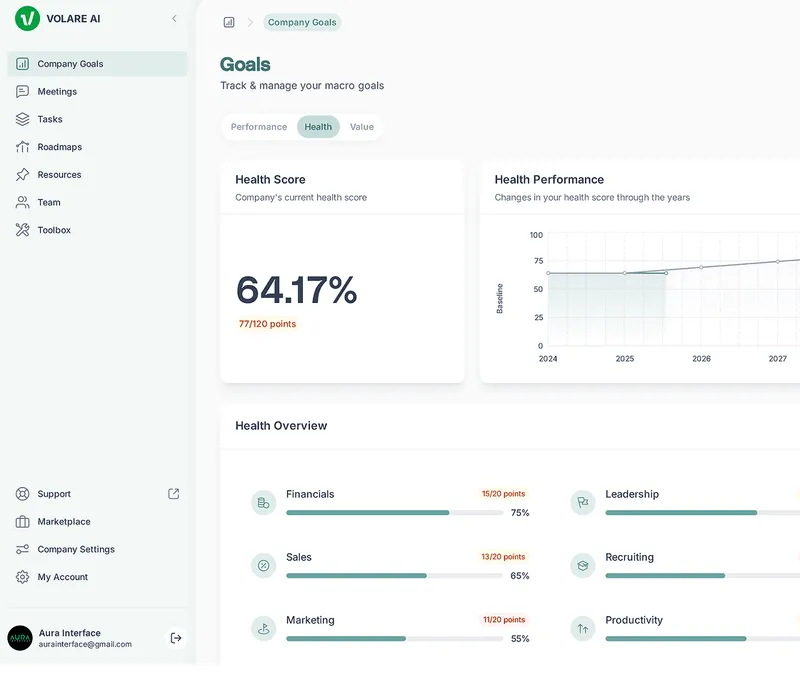The image size is (800, 680).
Task: Click the Productivity arrow icon
Action: pyautogui.click(x=582, y=628)
